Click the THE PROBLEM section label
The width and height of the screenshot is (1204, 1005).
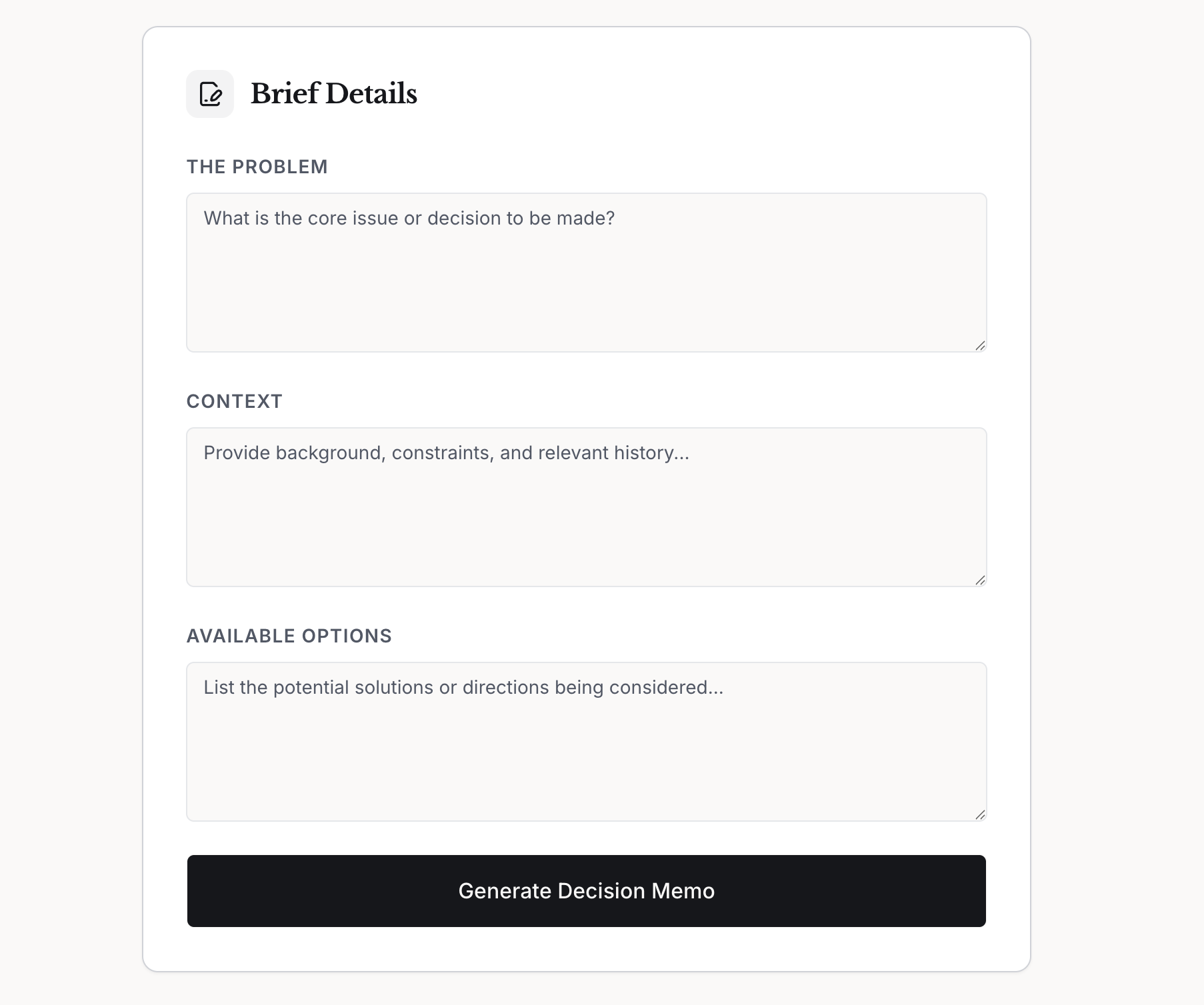(257, 167)
